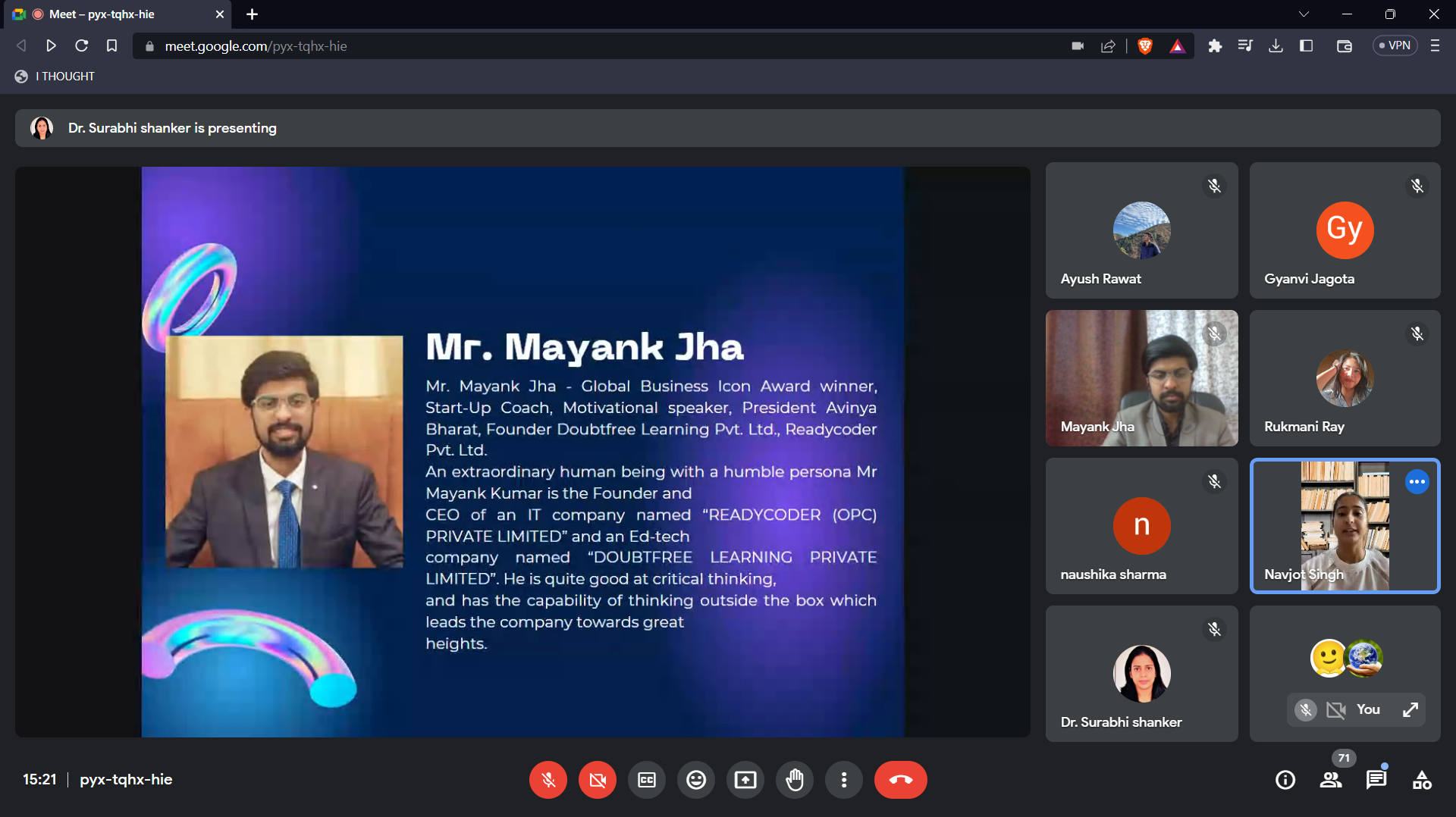Screen dimensions: 1456x817
Task: Select Ayush Rawat participant tile
Action: click(x=1141, y=230)
